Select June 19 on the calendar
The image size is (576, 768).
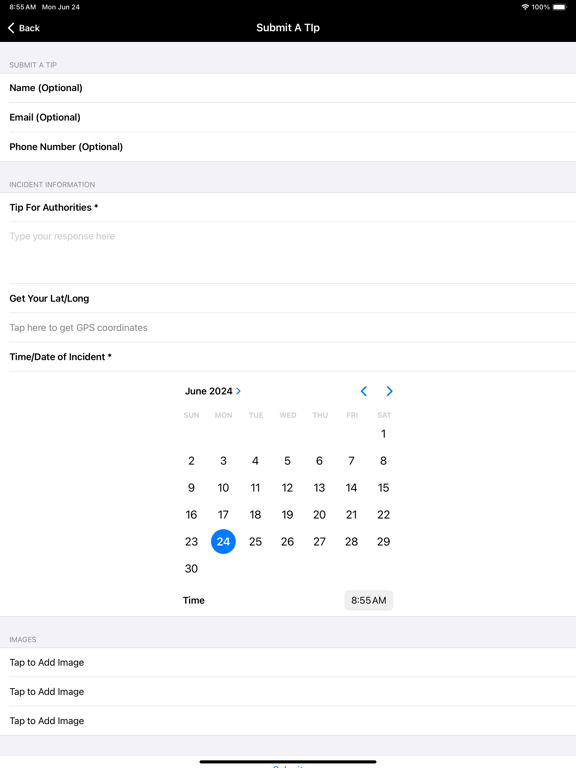point(288,515)
